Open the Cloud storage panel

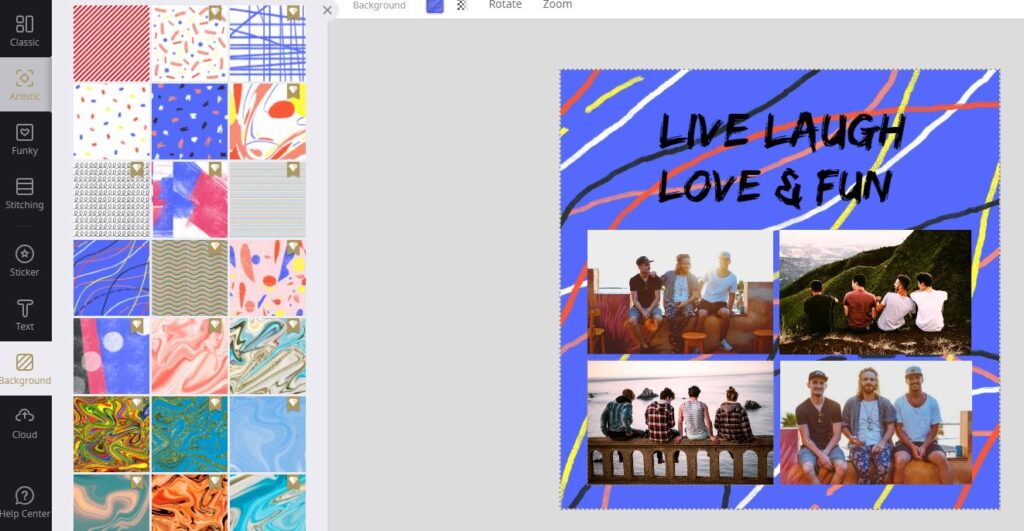coord(25,422)
